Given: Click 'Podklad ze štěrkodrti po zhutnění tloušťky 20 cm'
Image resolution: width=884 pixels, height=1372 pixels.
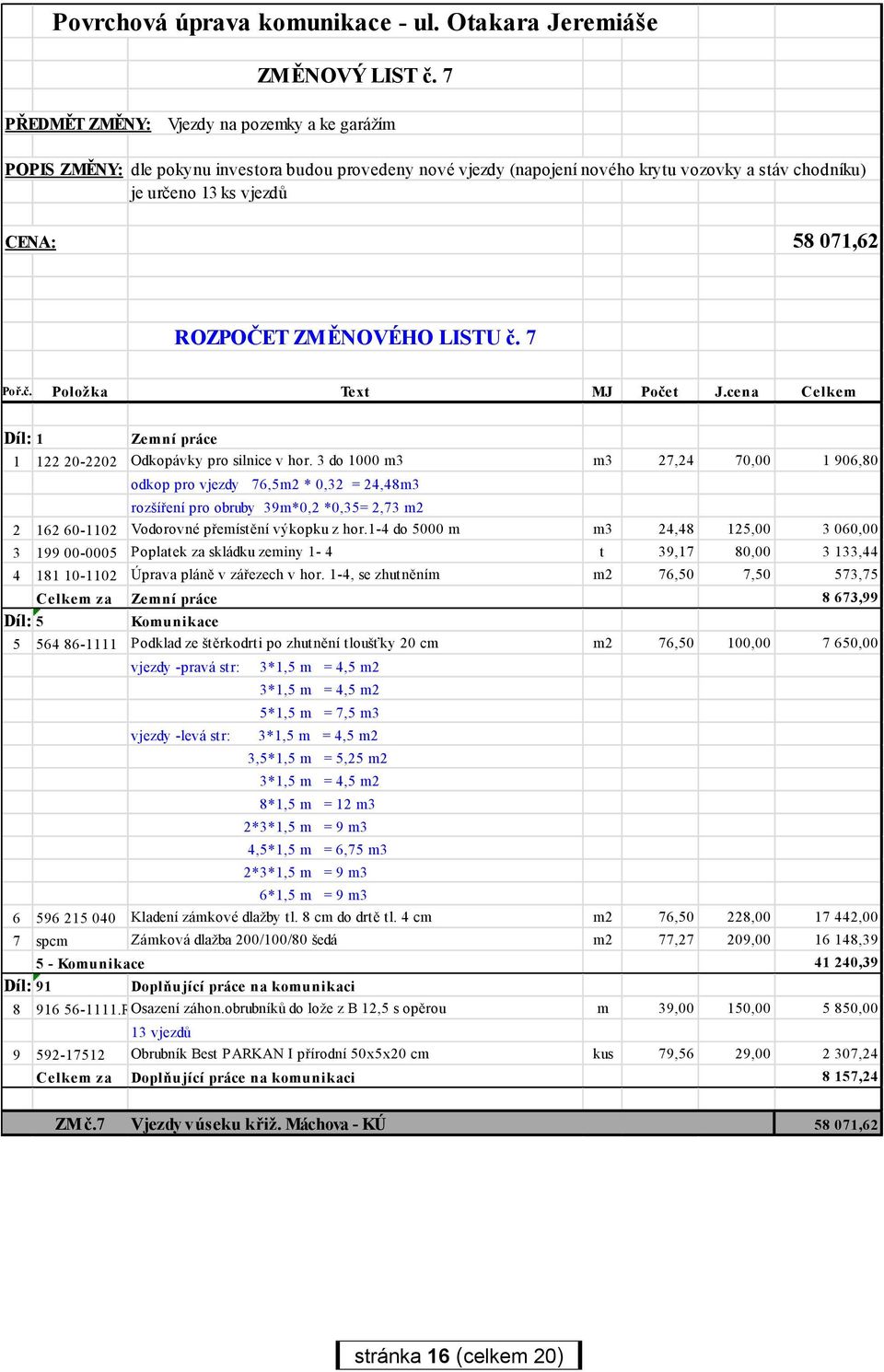Looking at the screenshot, I should pos(285,644).
